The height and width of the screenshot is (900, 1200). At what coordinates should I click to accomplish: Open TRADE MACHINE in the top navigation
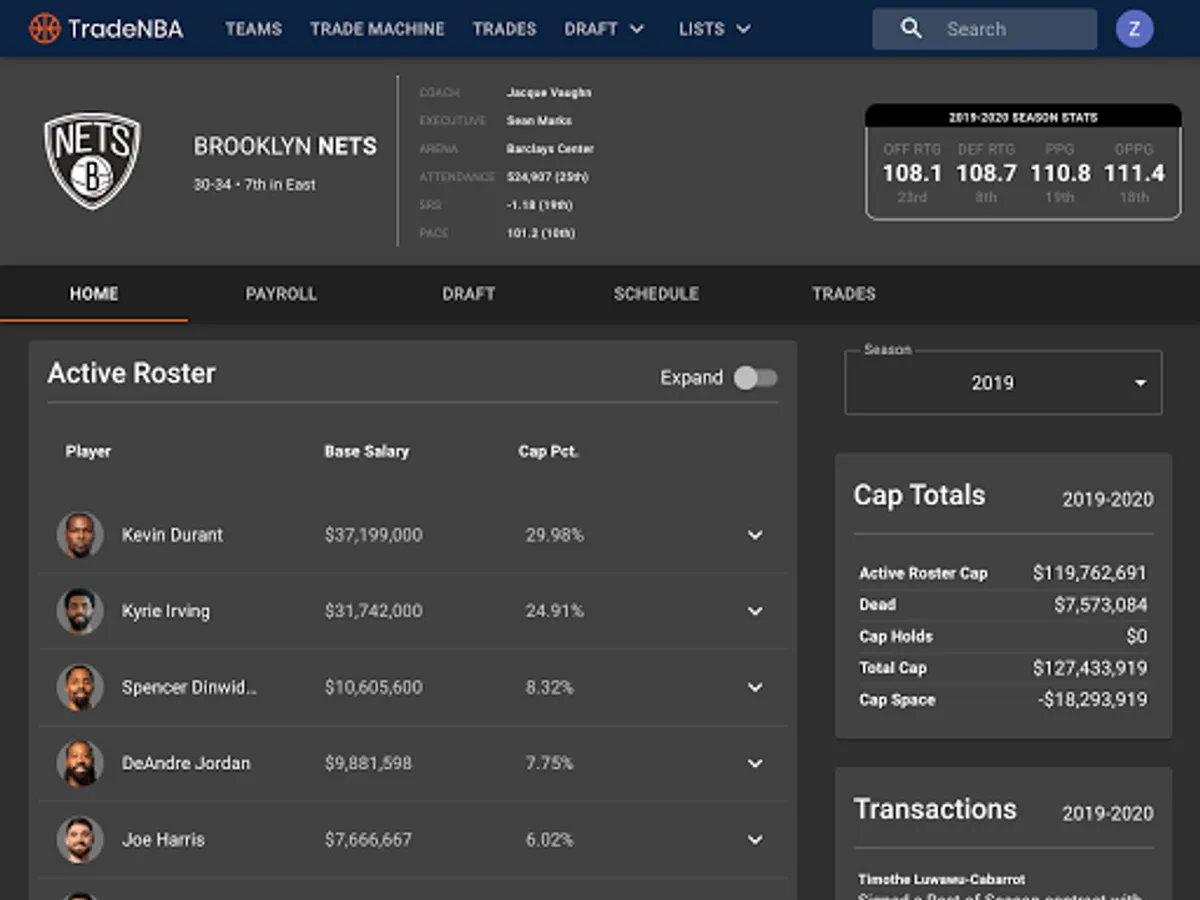pos(377,29)
